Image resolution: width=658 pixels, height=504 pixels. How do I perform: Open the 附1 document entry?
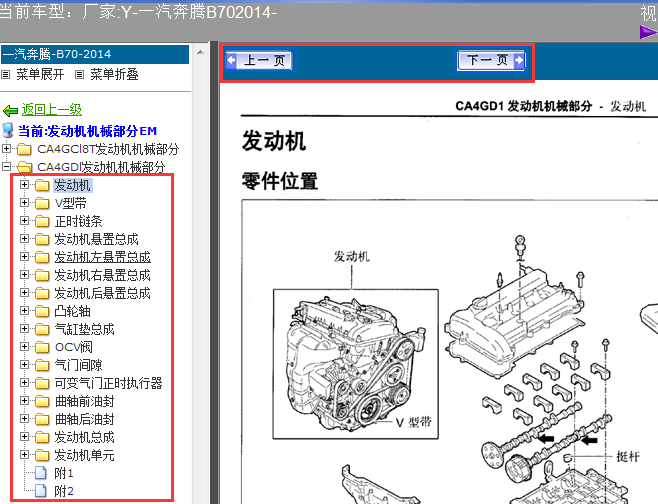click(x=64, y=473)
